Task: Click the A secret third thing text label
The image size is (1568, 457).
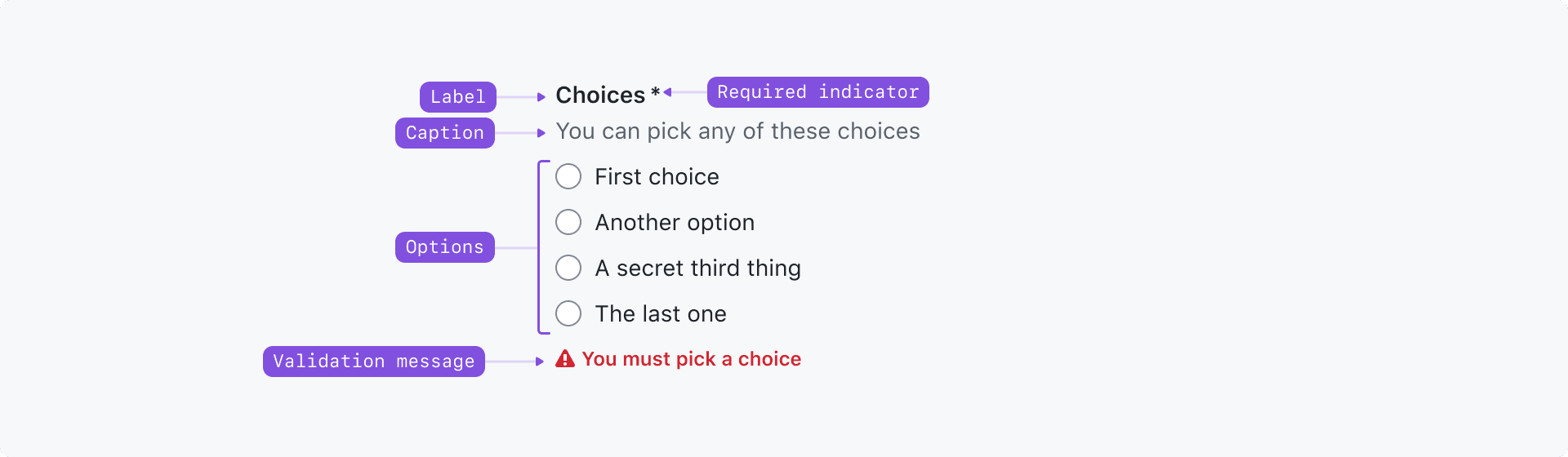Action: 697,268
